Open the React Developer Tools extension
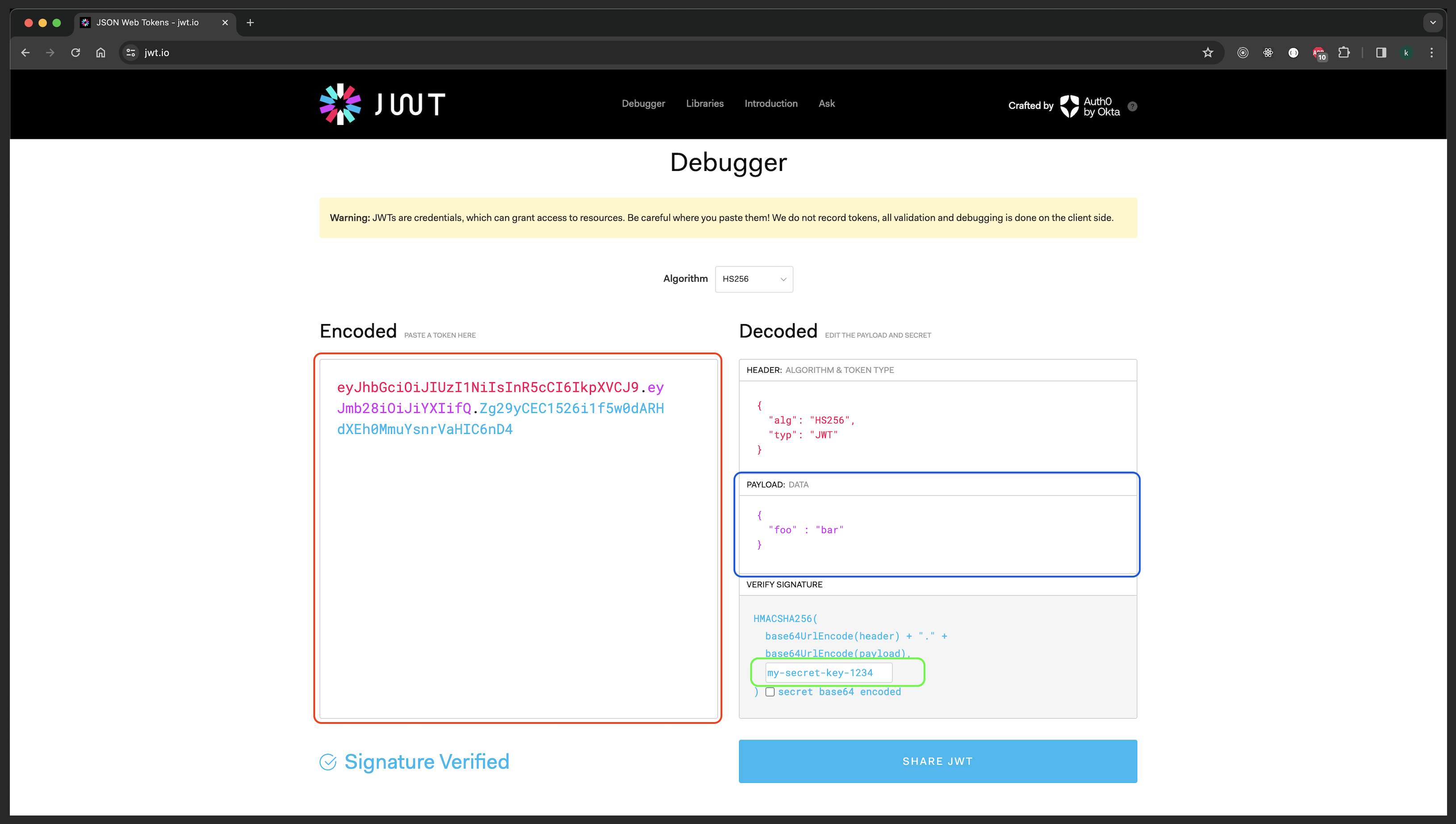This screenshot has width=1456, height=824. 1268,52
